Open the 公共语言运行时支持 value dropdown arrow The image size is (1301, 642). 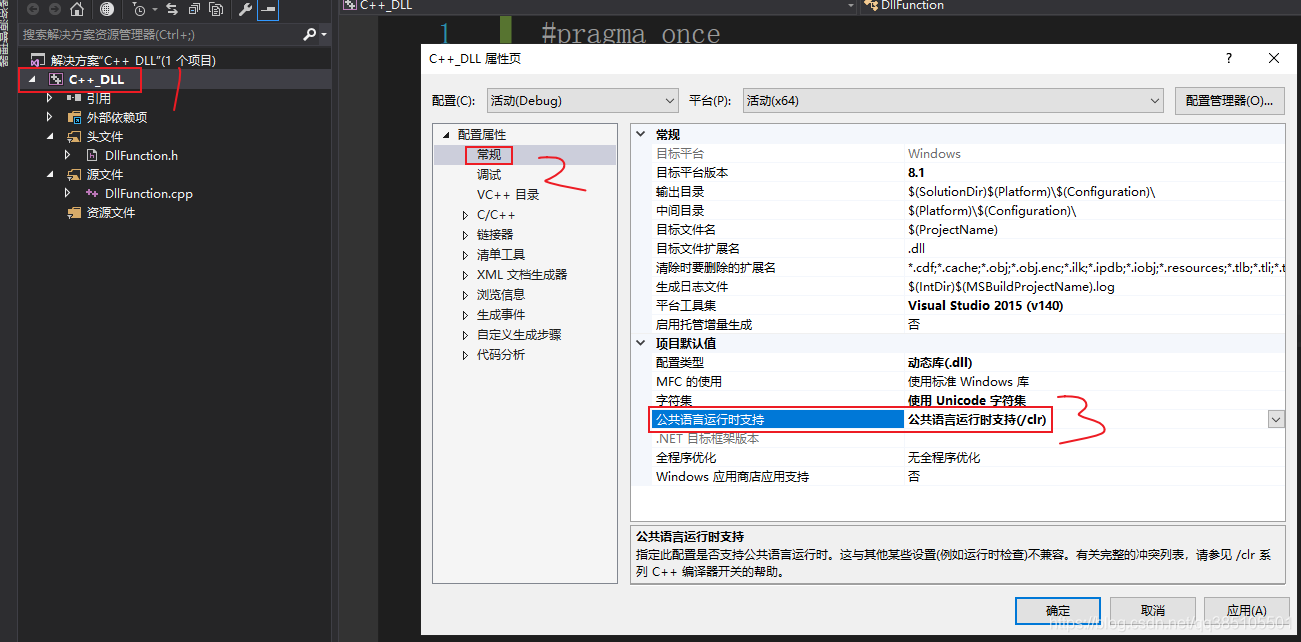(1275, 420)
